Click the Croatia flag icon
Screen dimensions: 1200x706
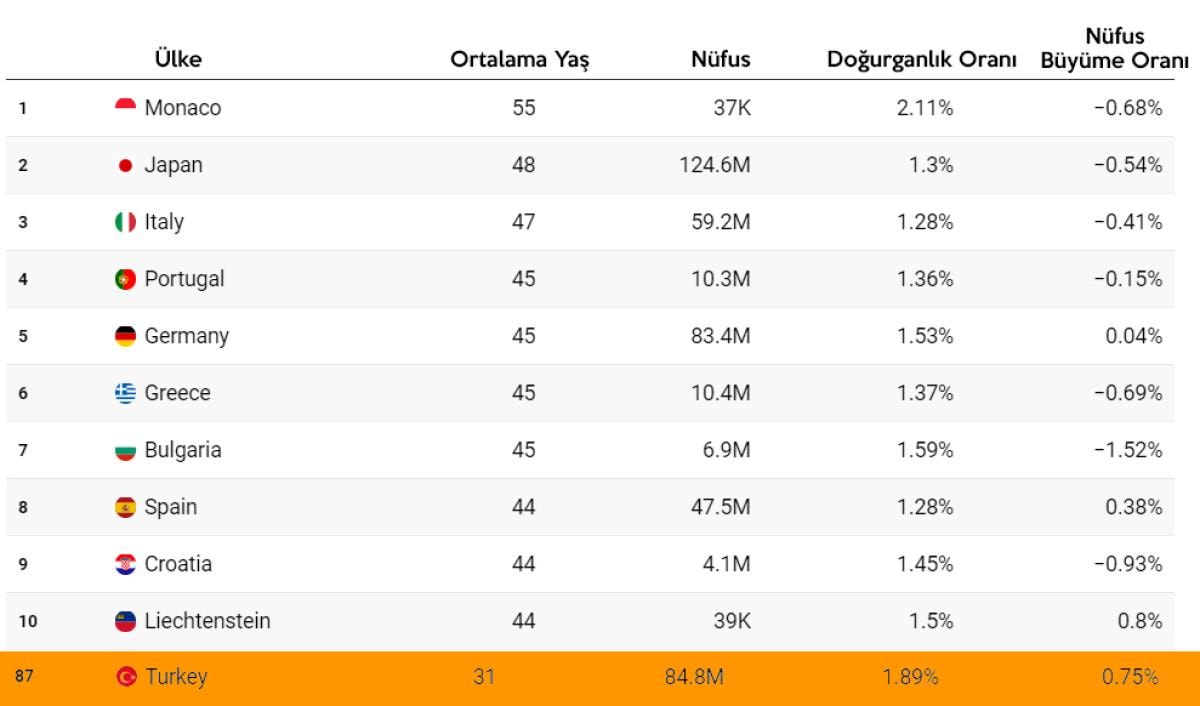click(125, 564)
